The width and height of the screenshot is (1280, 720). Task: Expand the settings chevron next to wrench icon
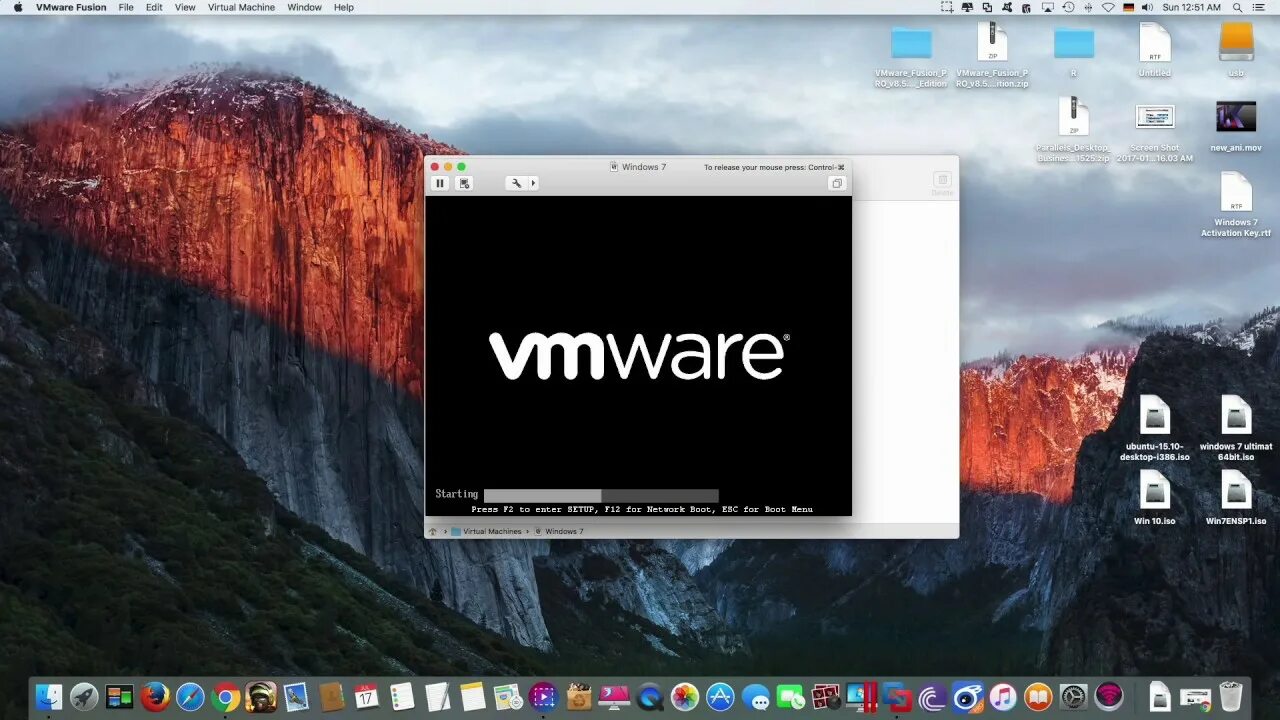[x=533, y=183]
